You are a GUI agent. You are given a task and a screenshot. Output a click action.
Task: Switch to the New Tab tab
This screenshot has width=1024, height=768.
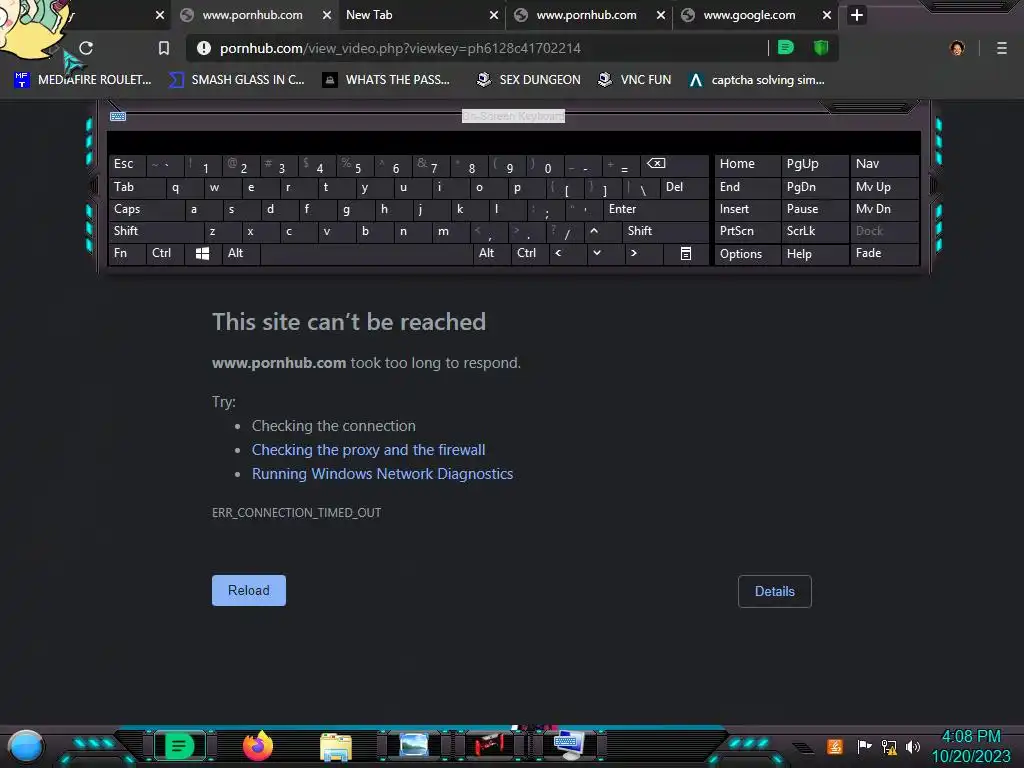tap(421, 15)
